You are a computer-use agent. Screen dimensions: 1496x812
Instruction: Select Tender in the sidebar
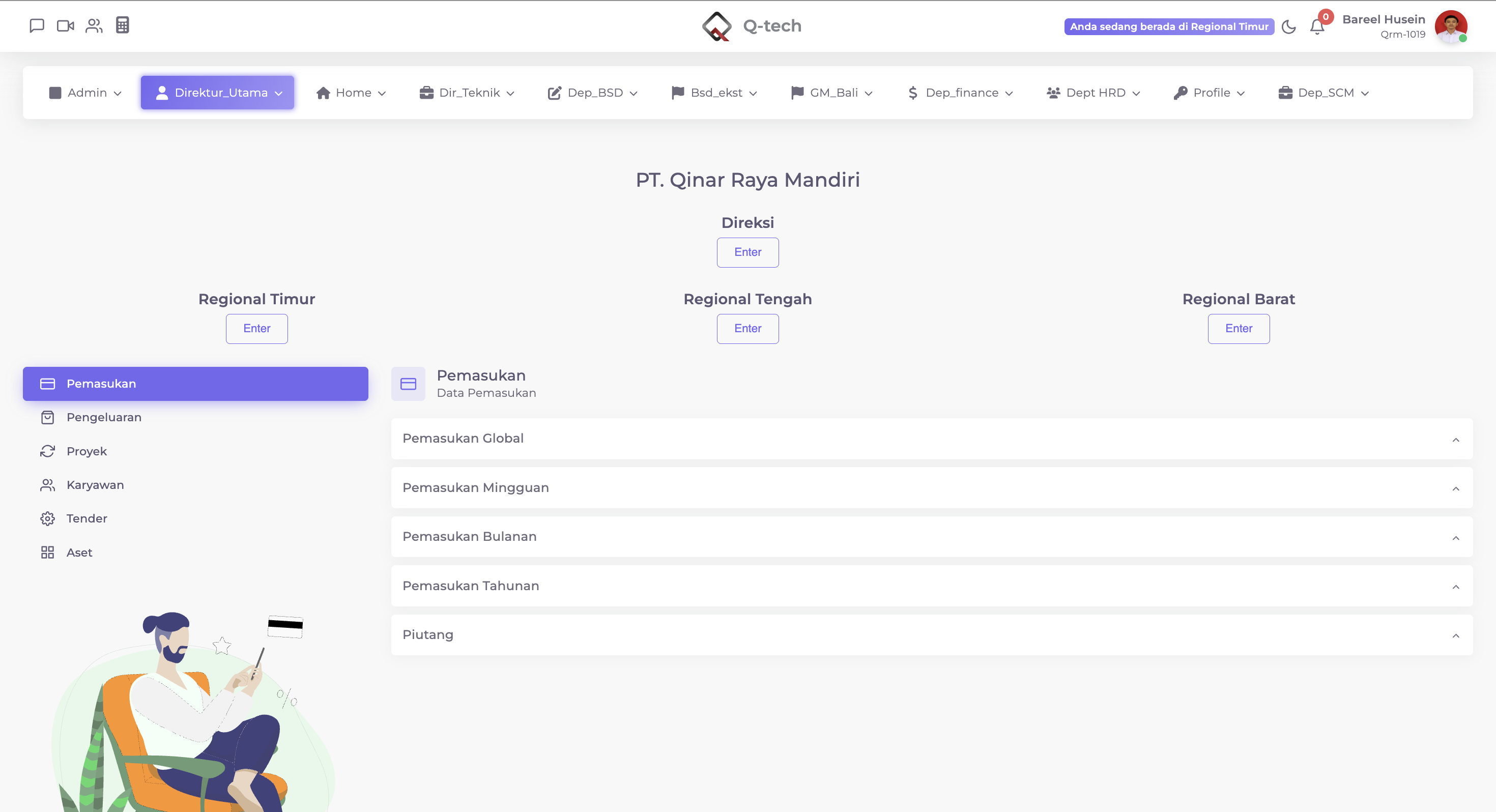tap(195, 518)
